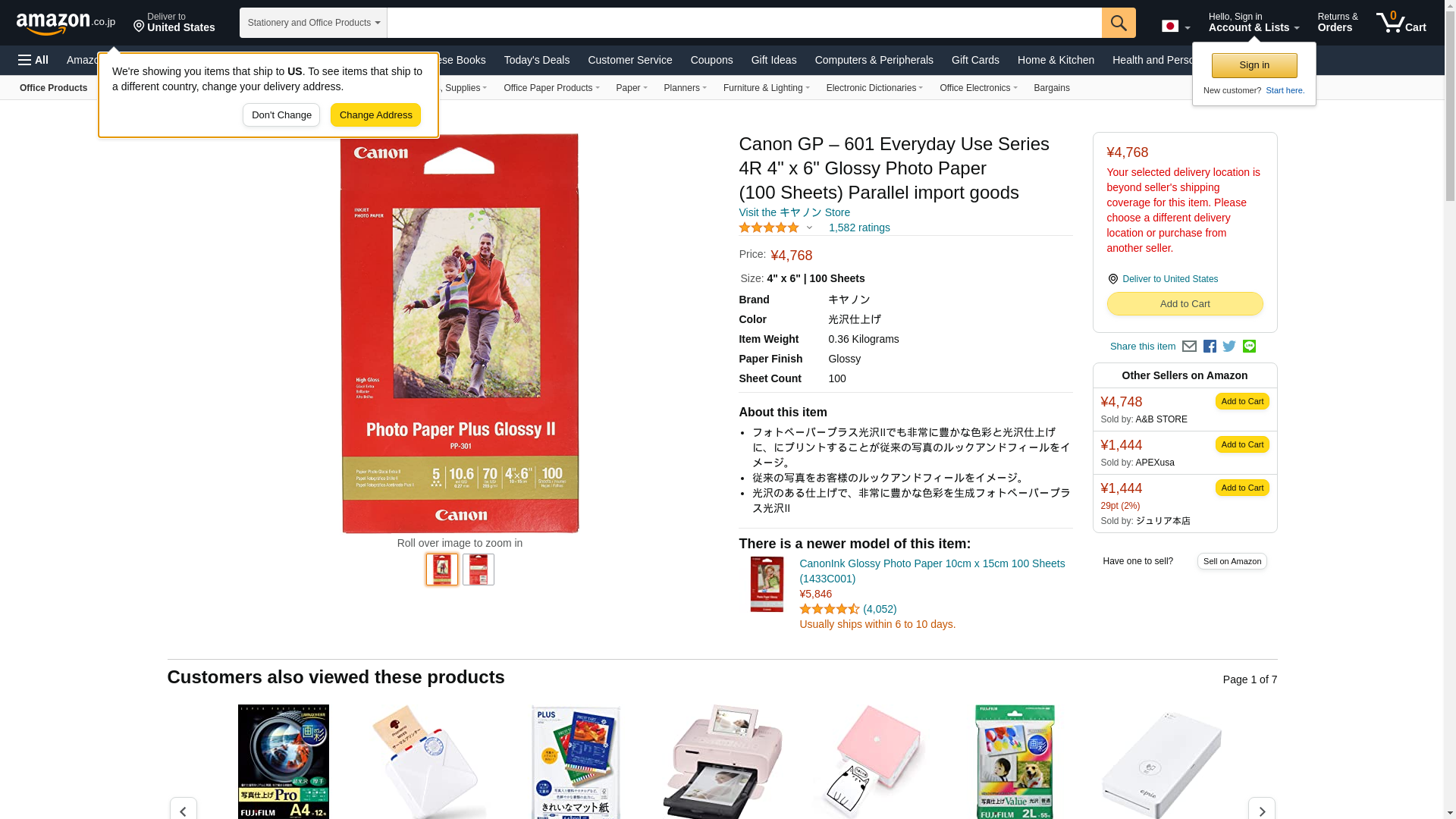Open the 1,582 ratings link
This screenshot has width=1456, height=819.
coord(859,227)
